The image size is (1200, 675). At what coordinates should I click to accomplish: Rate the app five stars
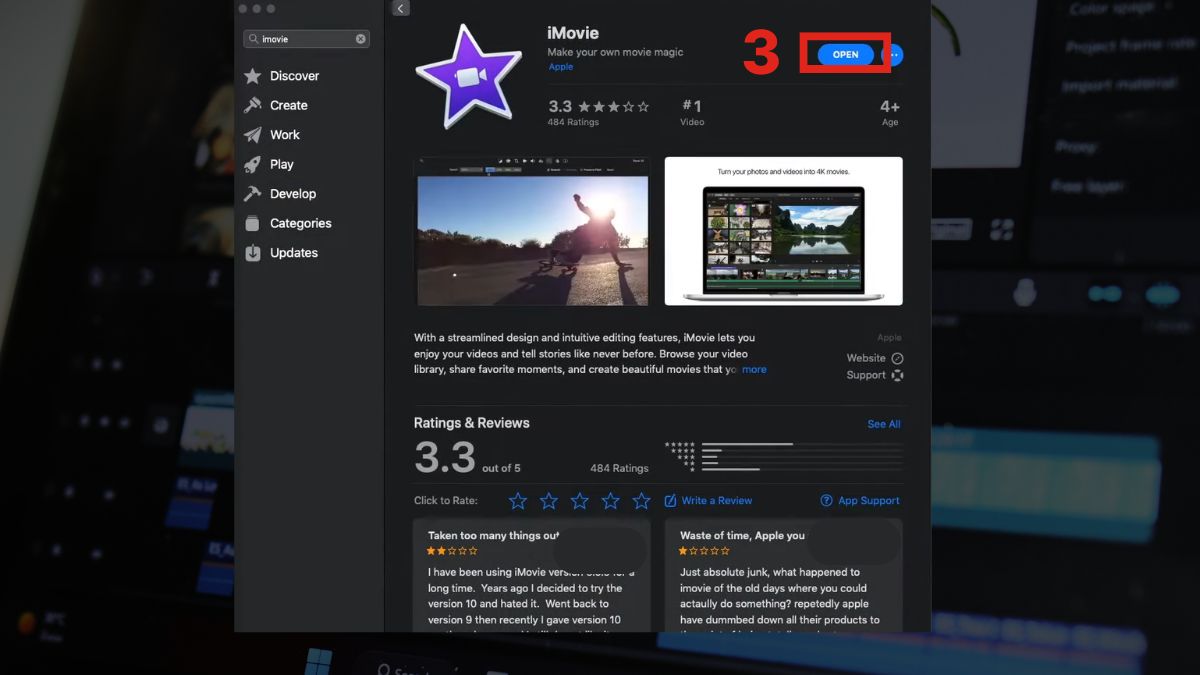[642, 501]
